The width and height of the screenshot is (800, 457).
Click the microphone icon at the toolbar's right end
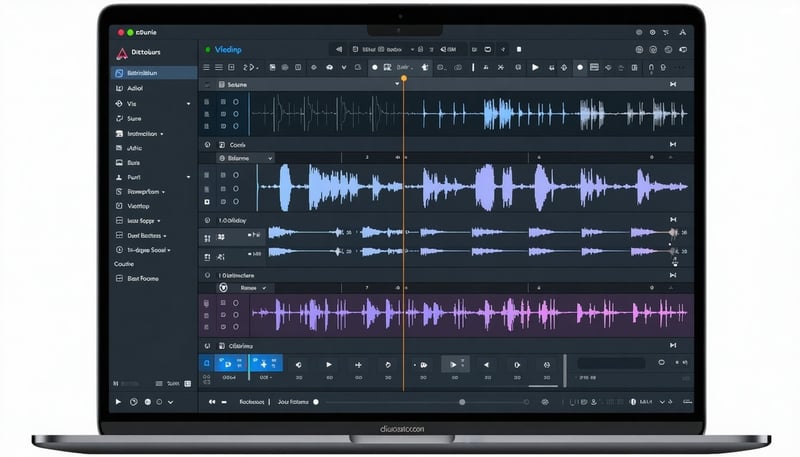tap(663, 67)
